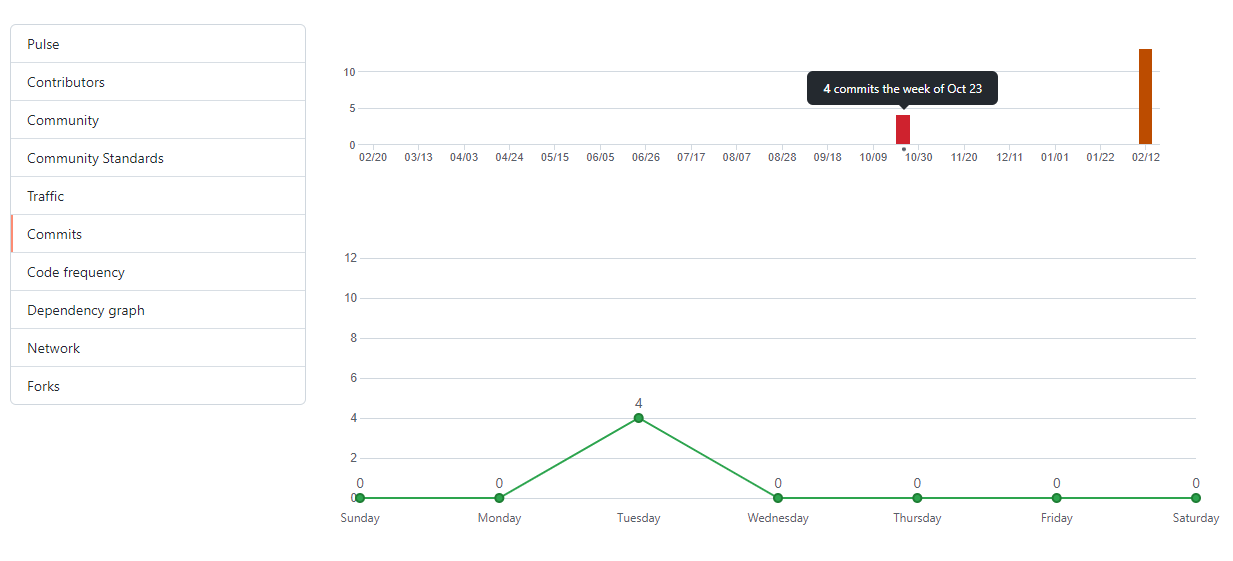Select the Commits sidebar item
1233x561 pixels.
click(x=158, y=234)
